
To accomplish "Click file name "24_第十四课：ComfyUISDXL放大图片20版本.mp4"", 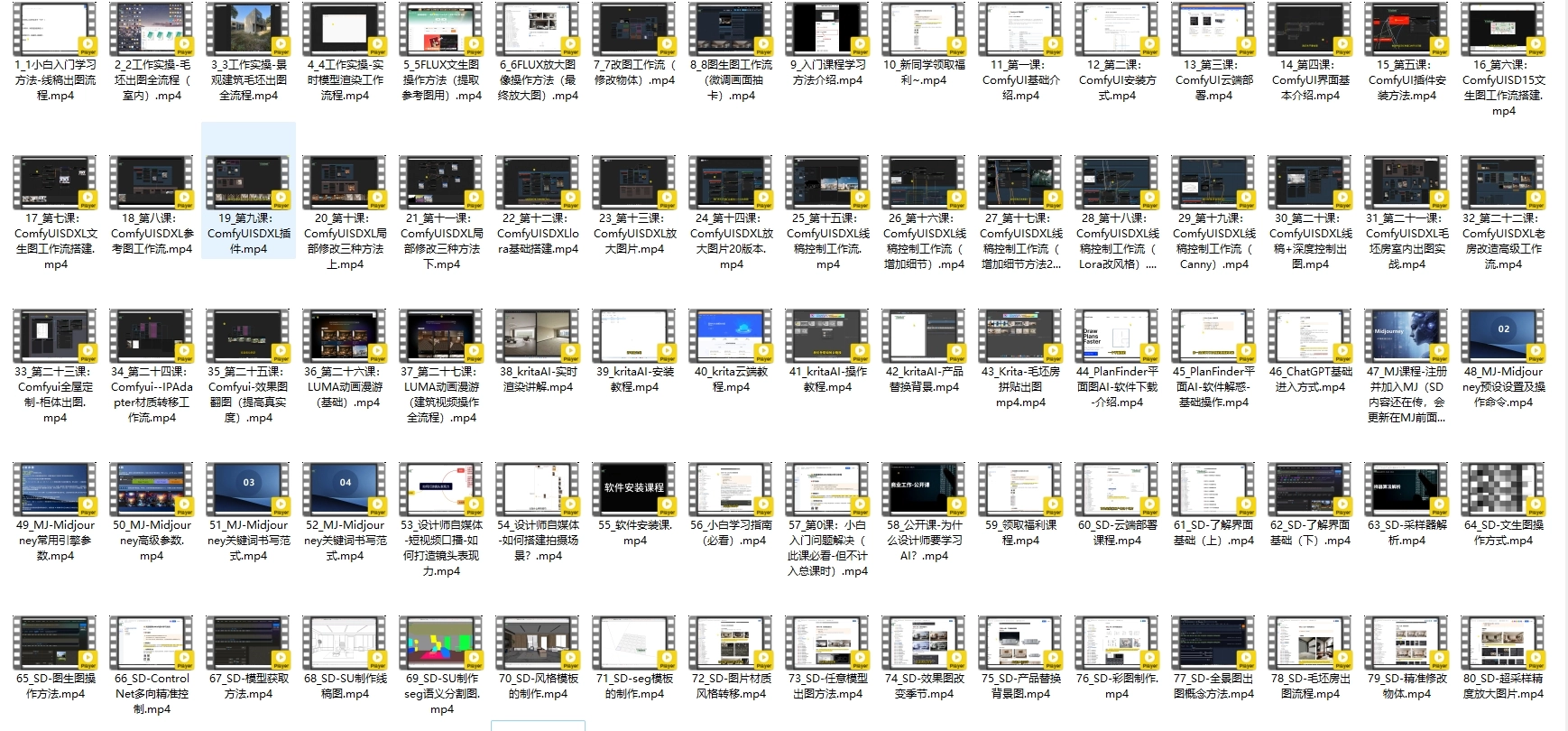I will pyautogui.click(x=731, y=241).
